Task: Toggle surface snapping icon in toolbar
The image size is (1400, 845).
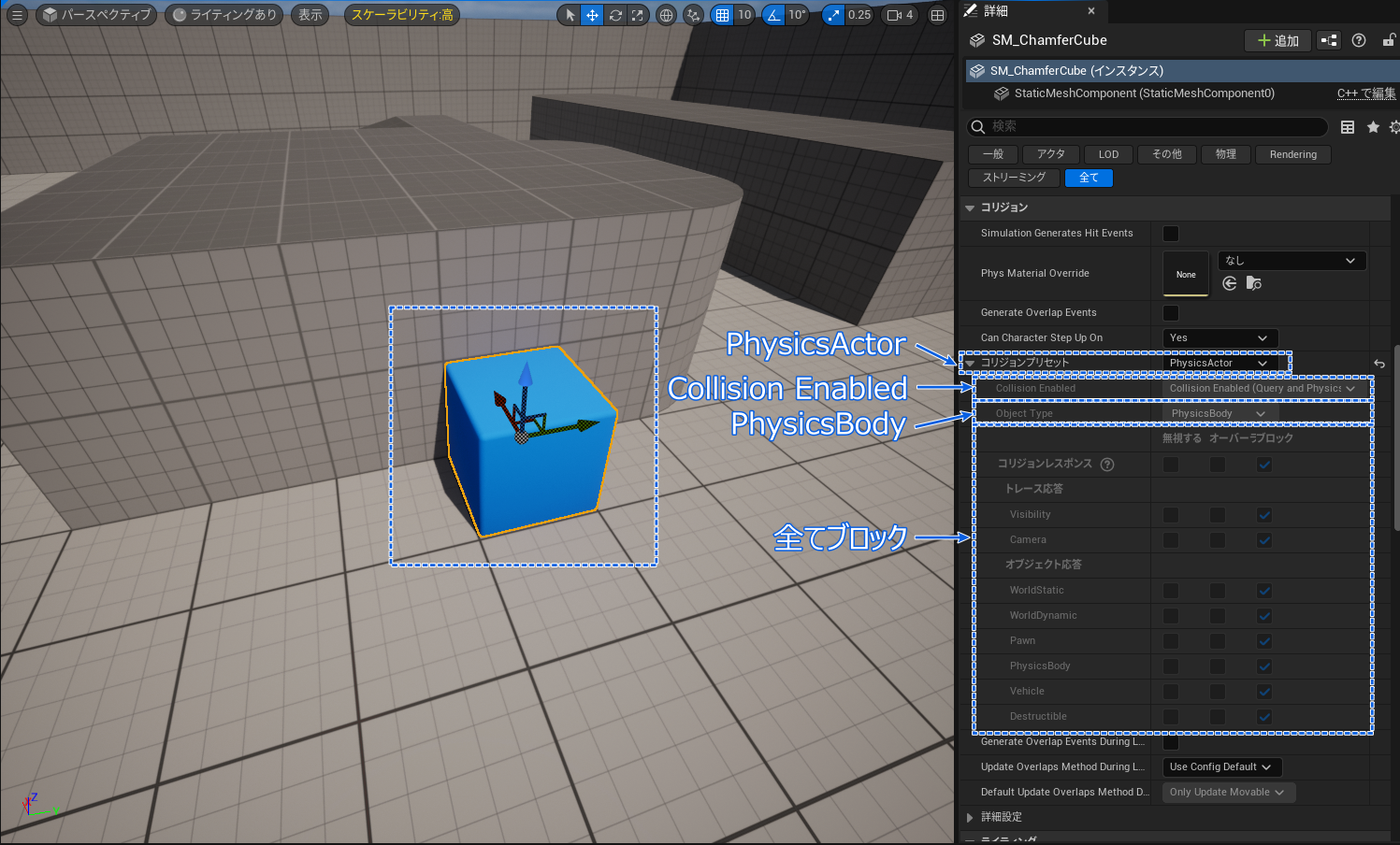Action: coord(693,15)
